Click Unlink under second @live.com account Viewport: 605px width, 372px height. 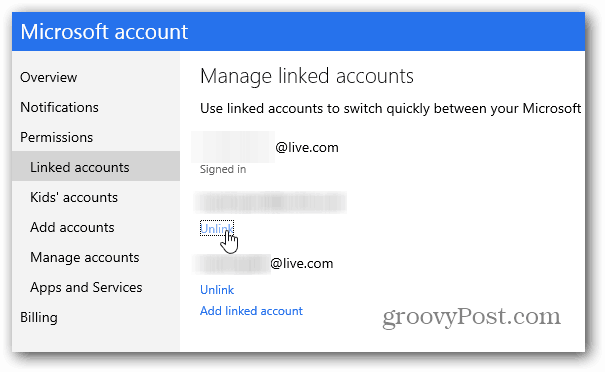[x=217, y=290]
